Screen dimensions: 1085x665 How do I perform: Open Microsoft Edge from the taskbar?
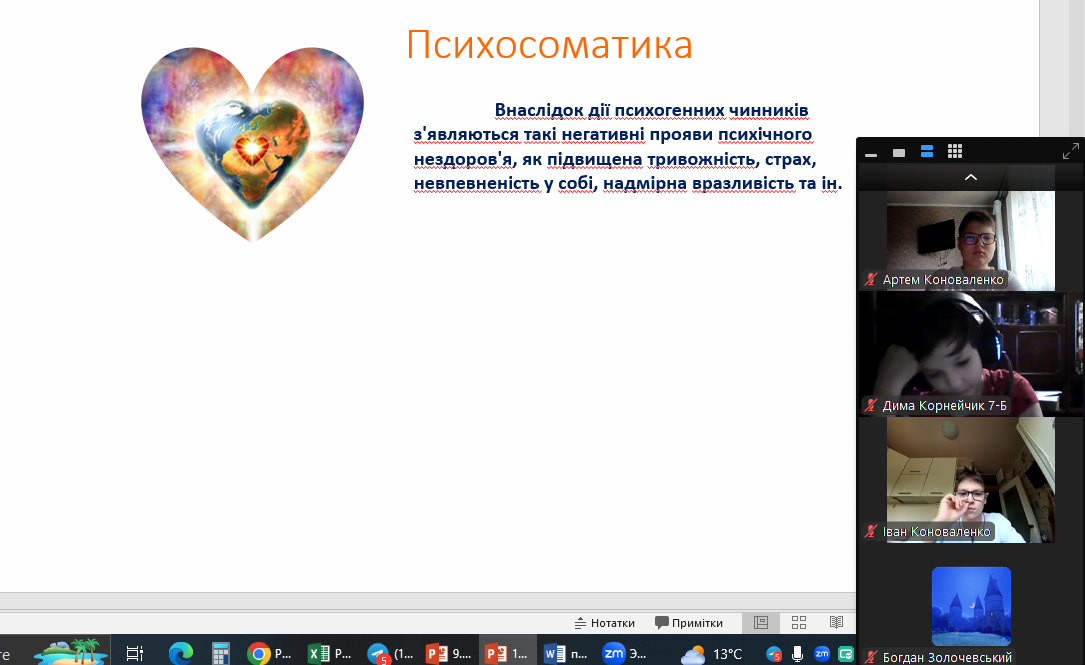click(x=181, y=653)
